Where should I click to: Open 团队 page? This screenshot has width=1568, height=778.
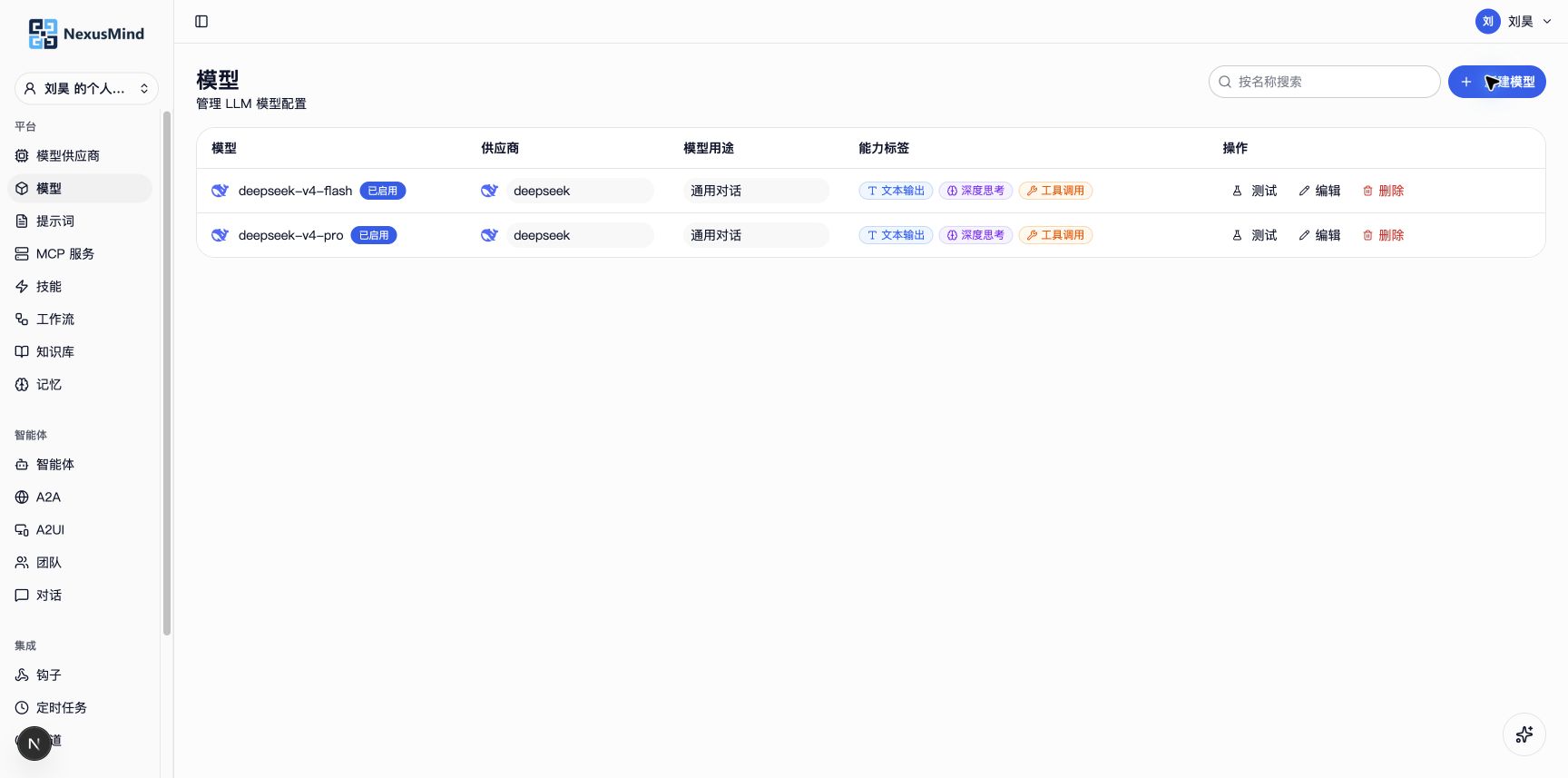[x=80, y=563]
